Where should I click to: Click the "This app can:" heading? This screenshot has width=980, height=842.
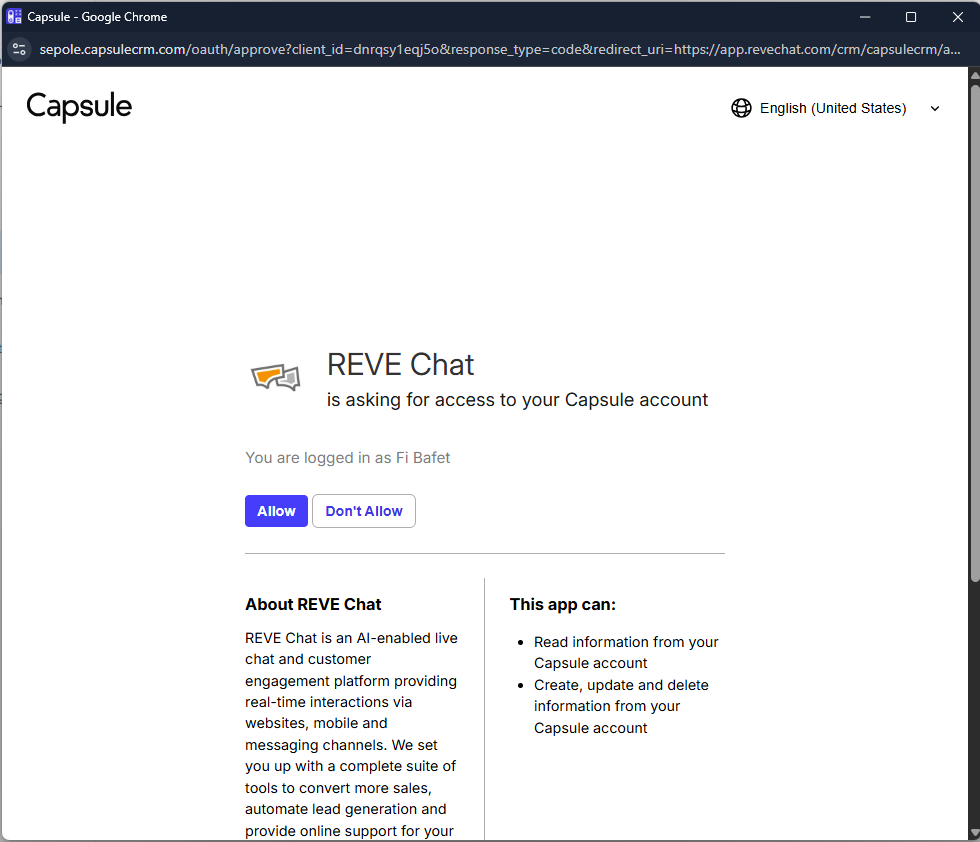click(562, 604)
